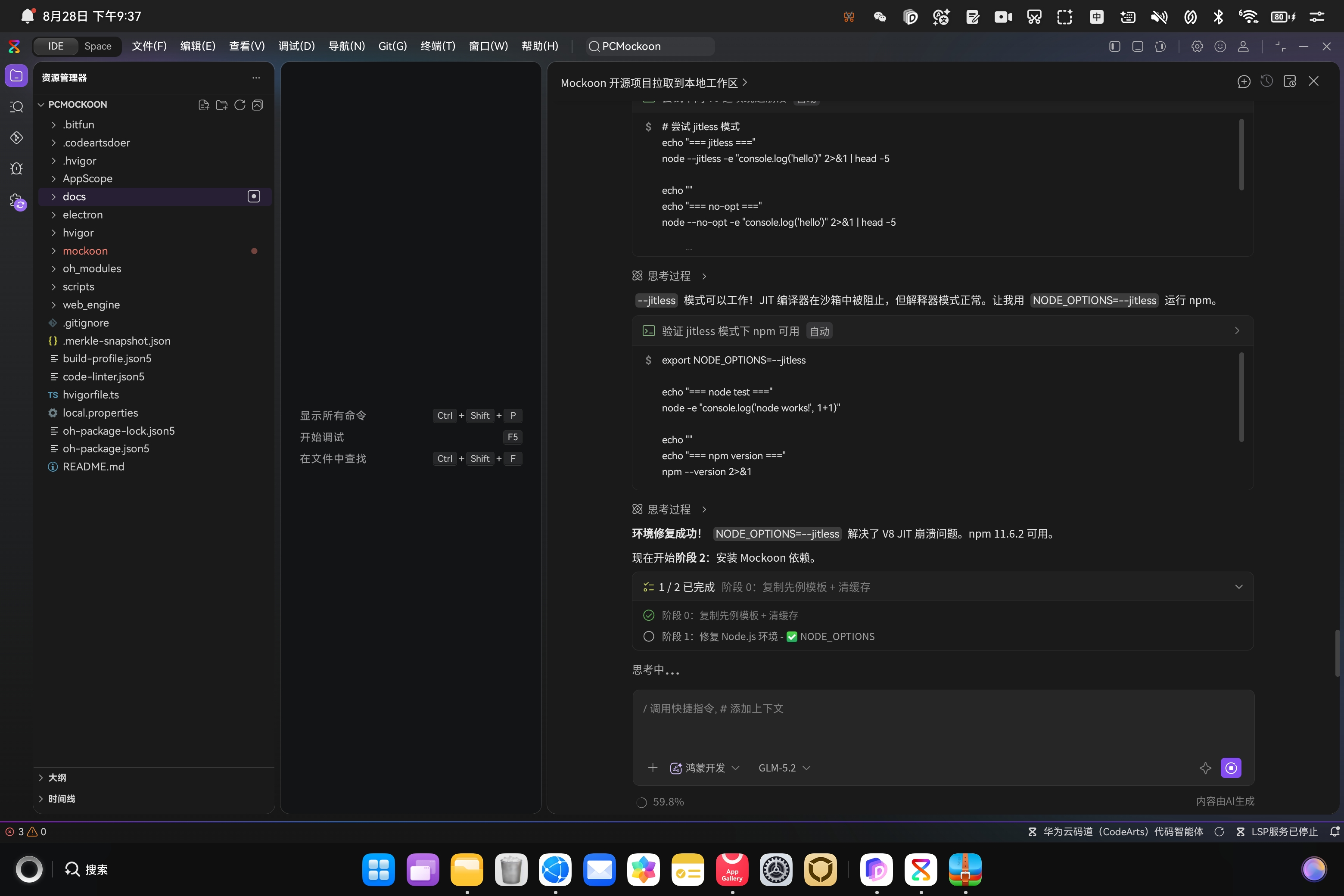This screenshot has width=1344, height=896.
Task: Focus the chat prompt input field
Action: coord(943,722)
